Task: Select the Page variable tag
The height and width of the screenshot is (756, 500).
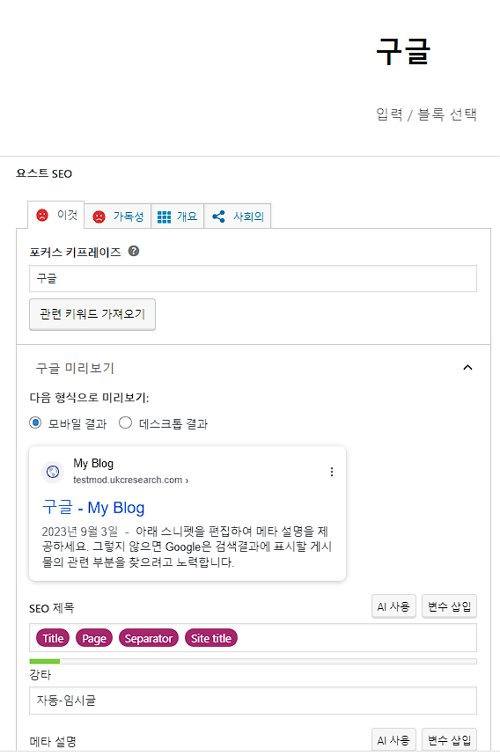Action: pos(94,638)
